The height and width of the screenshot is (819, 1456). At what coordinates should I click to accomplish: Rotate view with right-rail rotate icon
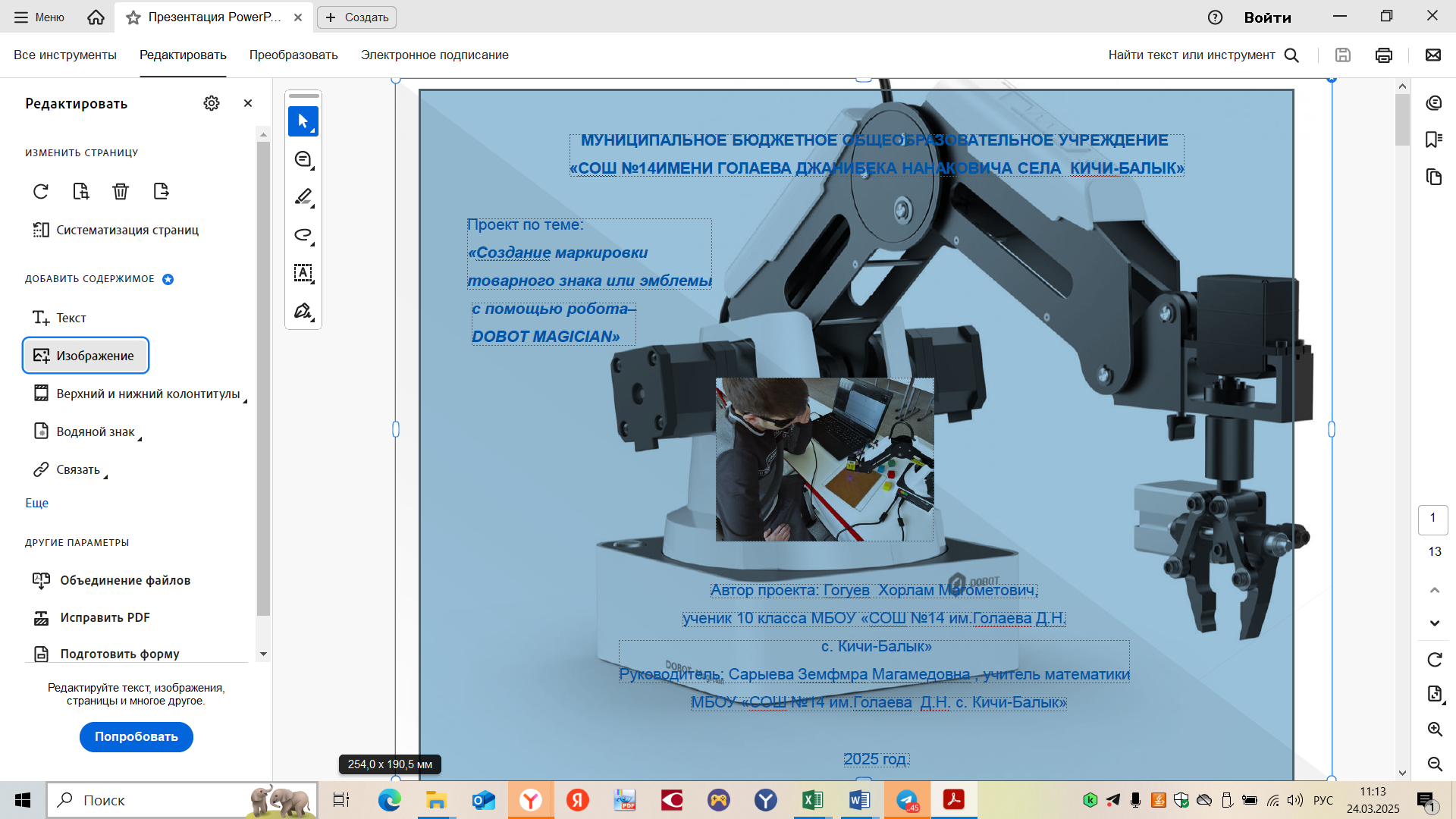click(1435, 660)
